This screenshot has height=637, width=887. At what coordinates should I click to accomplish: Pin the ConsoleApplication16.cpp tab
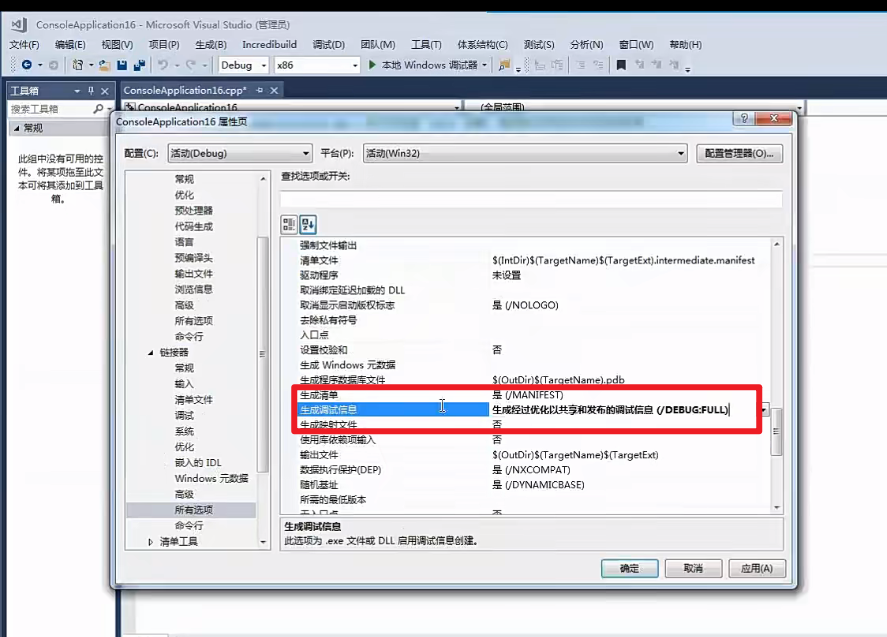point(260,90)
